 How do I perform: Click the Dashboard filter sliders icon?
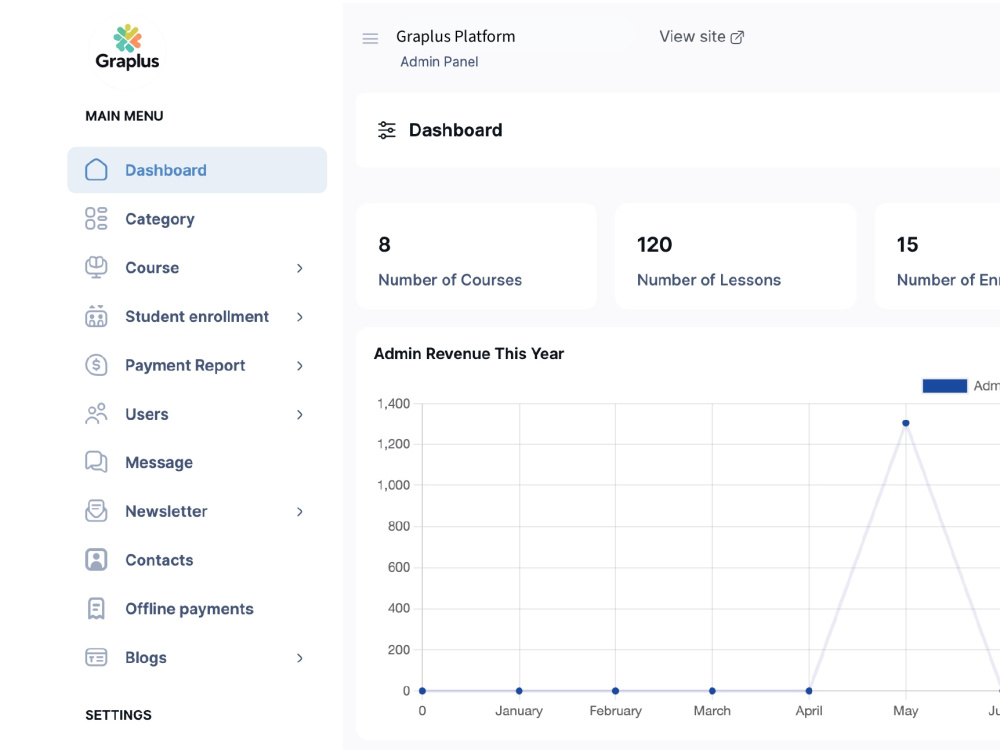pos(386,130)
